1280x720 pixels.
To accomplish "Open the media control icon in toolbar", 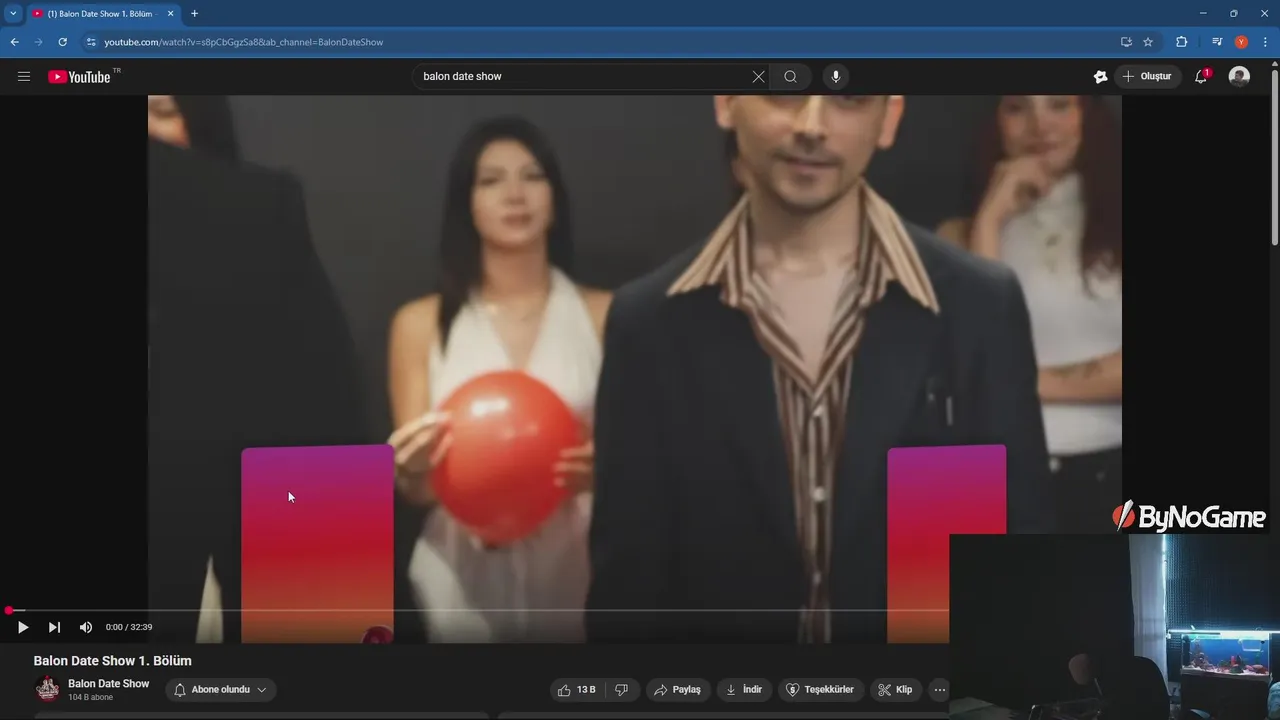I will click(x=1217, y=42).
